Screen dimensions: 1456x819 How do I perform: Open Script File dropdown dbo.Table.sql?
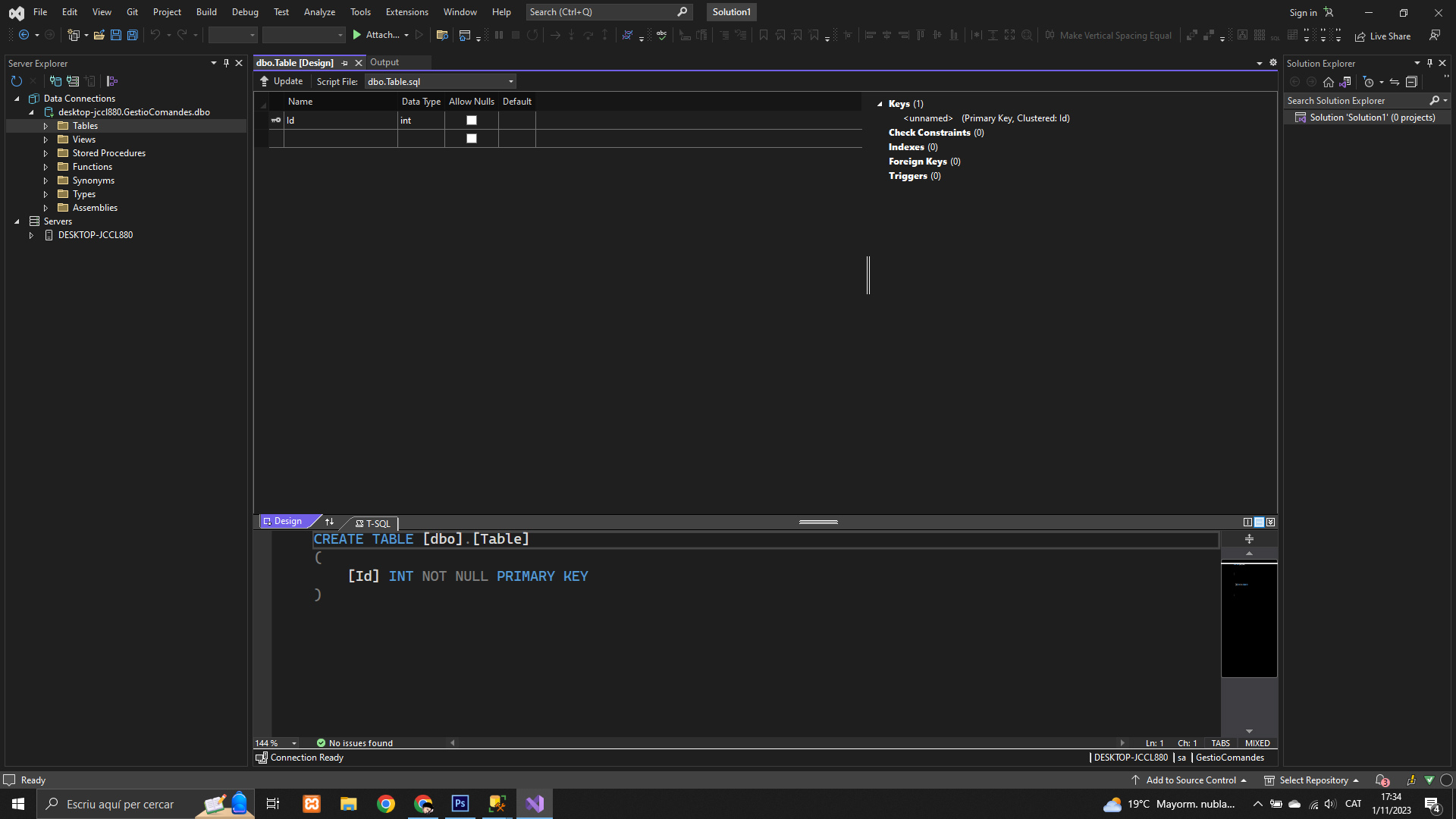click(x=510, y=82)
